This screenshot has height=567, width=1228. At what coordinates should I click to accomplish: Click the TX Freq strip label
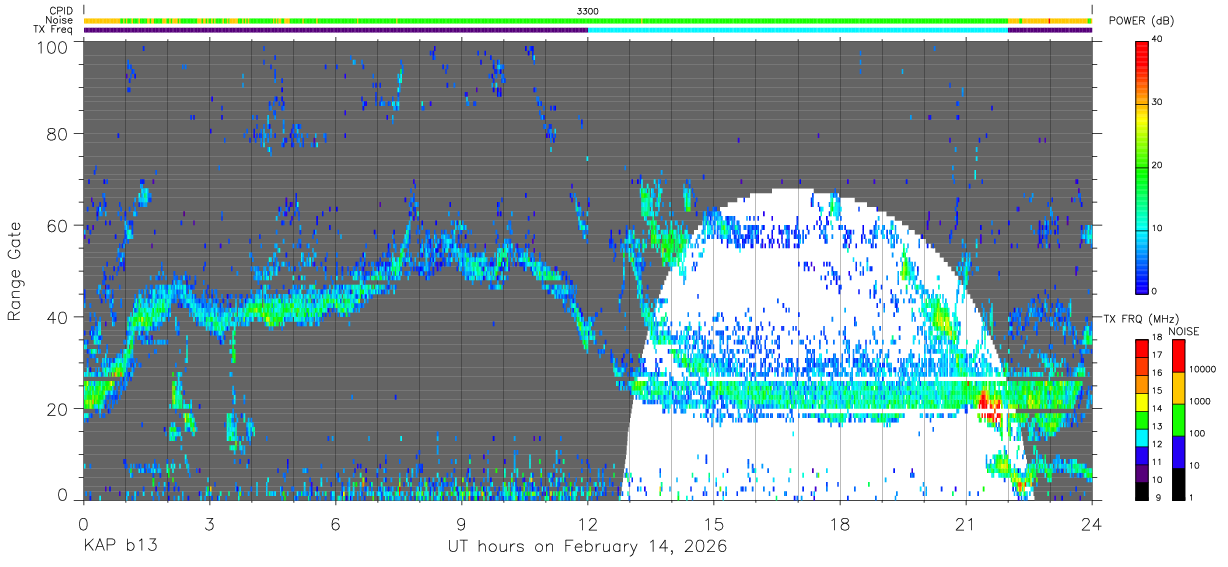pos(53,29)
